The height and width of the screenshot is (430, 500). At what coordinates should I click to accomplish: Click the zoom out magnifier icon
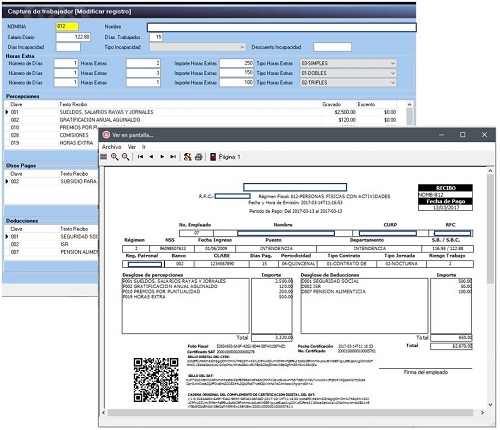click(125, 157)
